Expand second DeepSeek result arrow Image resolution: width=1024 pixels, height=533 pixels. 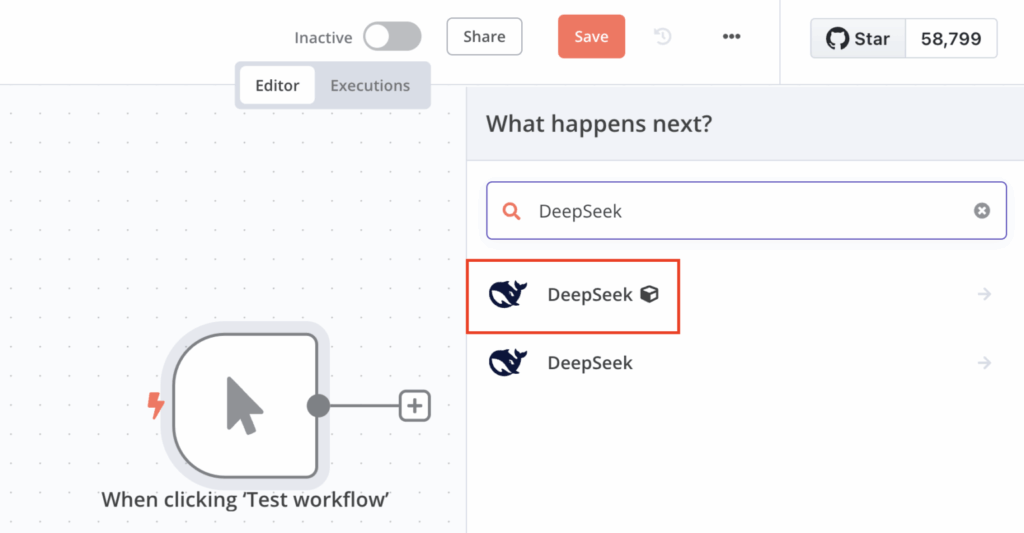[x=984, y=363]
